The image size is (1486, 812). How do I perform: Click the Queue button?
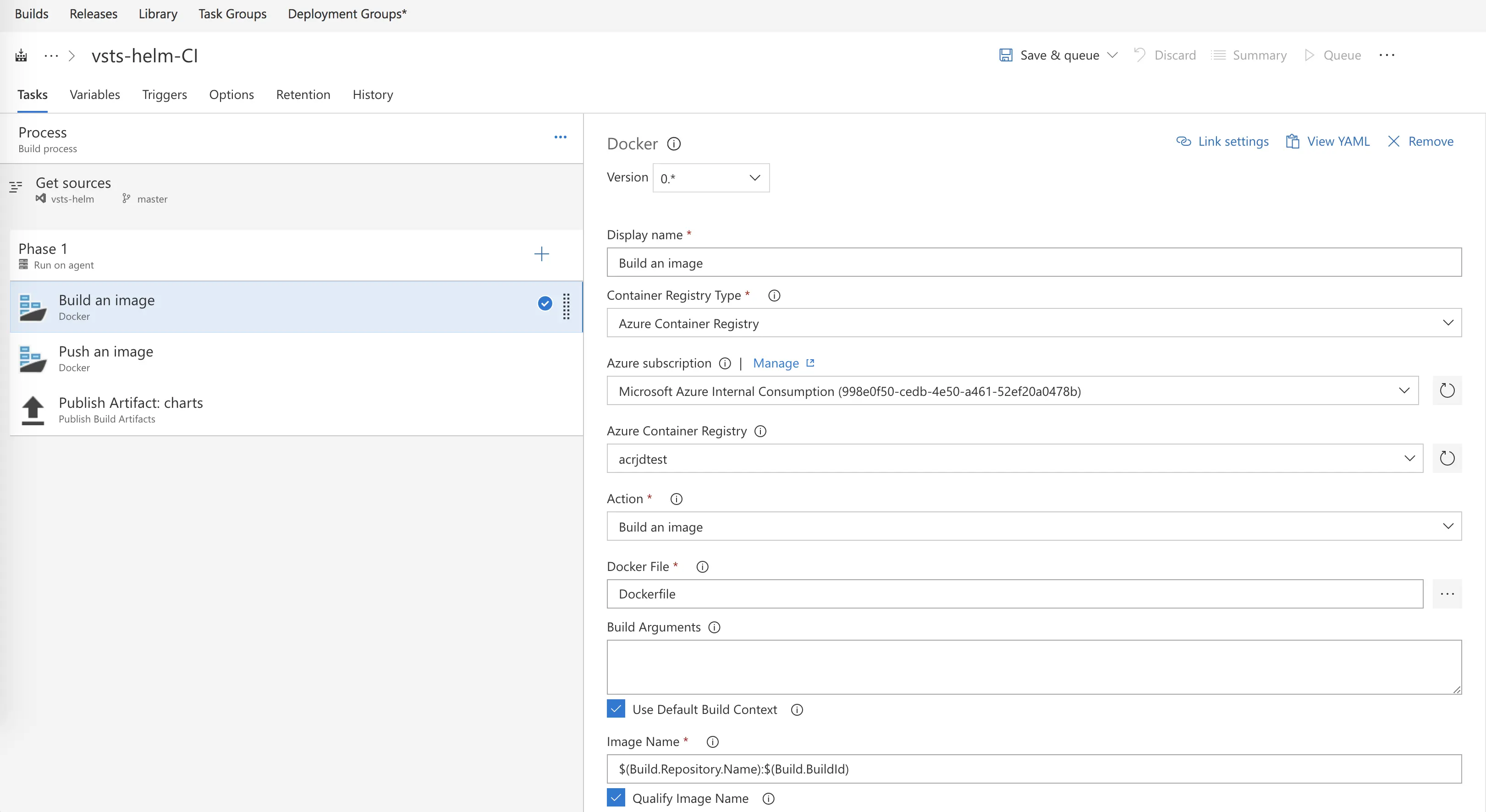(1332, 55)
